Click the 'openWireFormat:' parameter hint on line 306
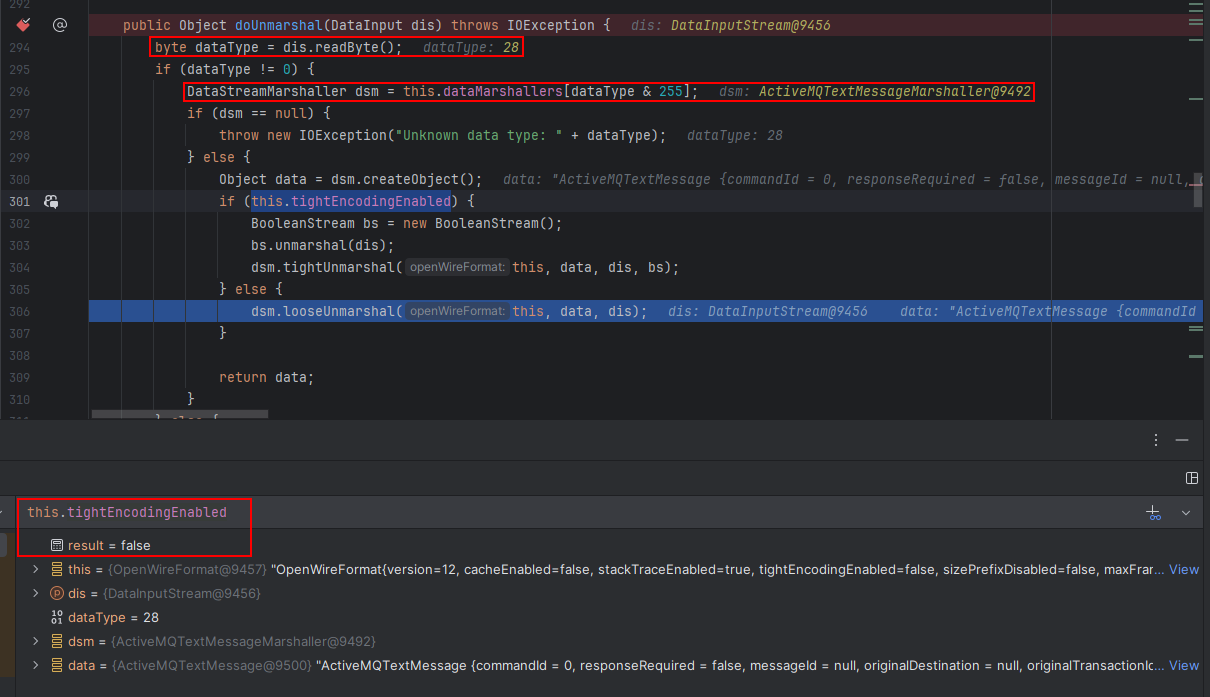Image resolution: width=1210 pixels, height=697 pixels. click(458, 311)
